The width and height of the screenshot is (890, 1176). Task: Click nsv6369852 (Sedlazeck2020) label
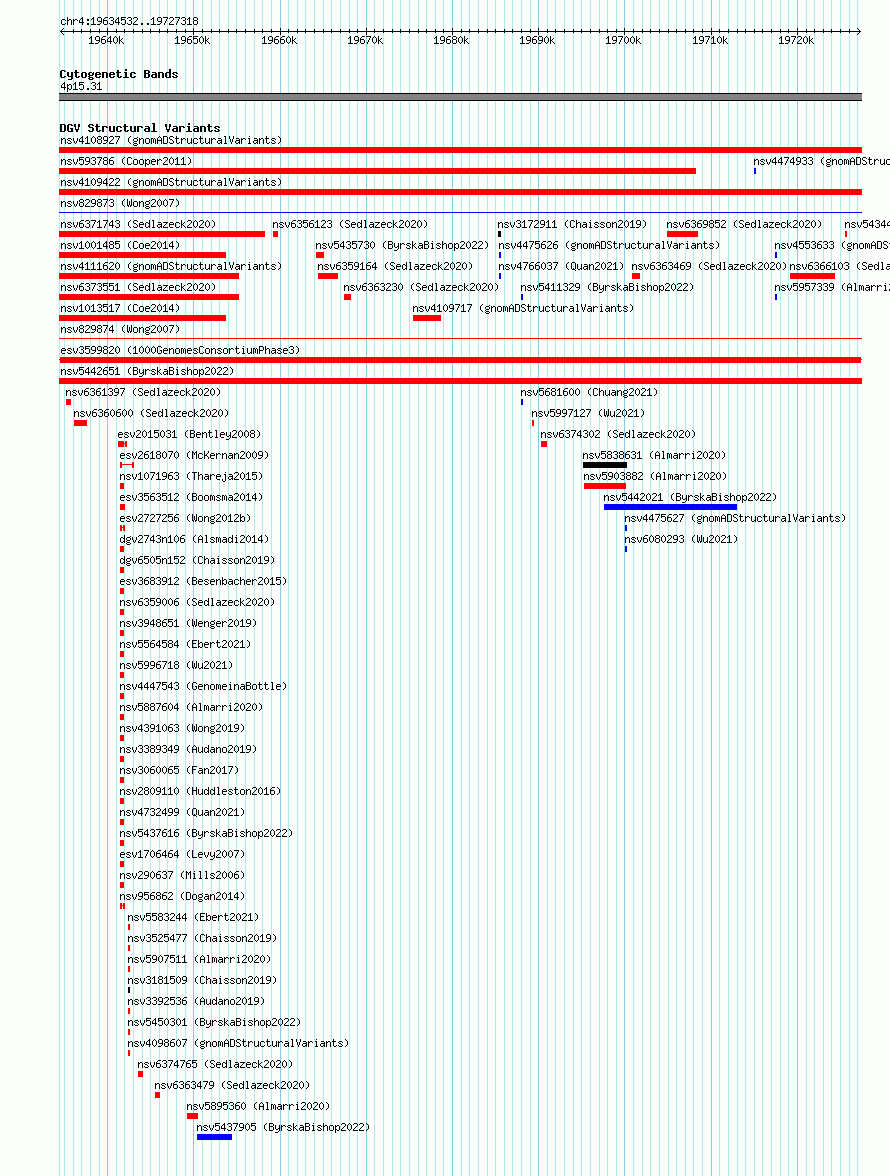744,224
